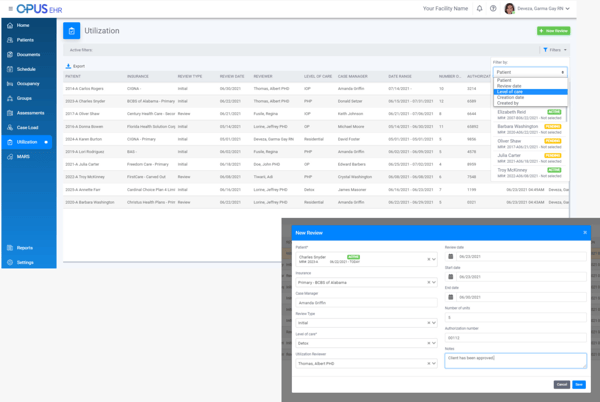This screenshot has height=402, width=600.
Task: Click the Number of units field
Action: [x=515, y=317]
